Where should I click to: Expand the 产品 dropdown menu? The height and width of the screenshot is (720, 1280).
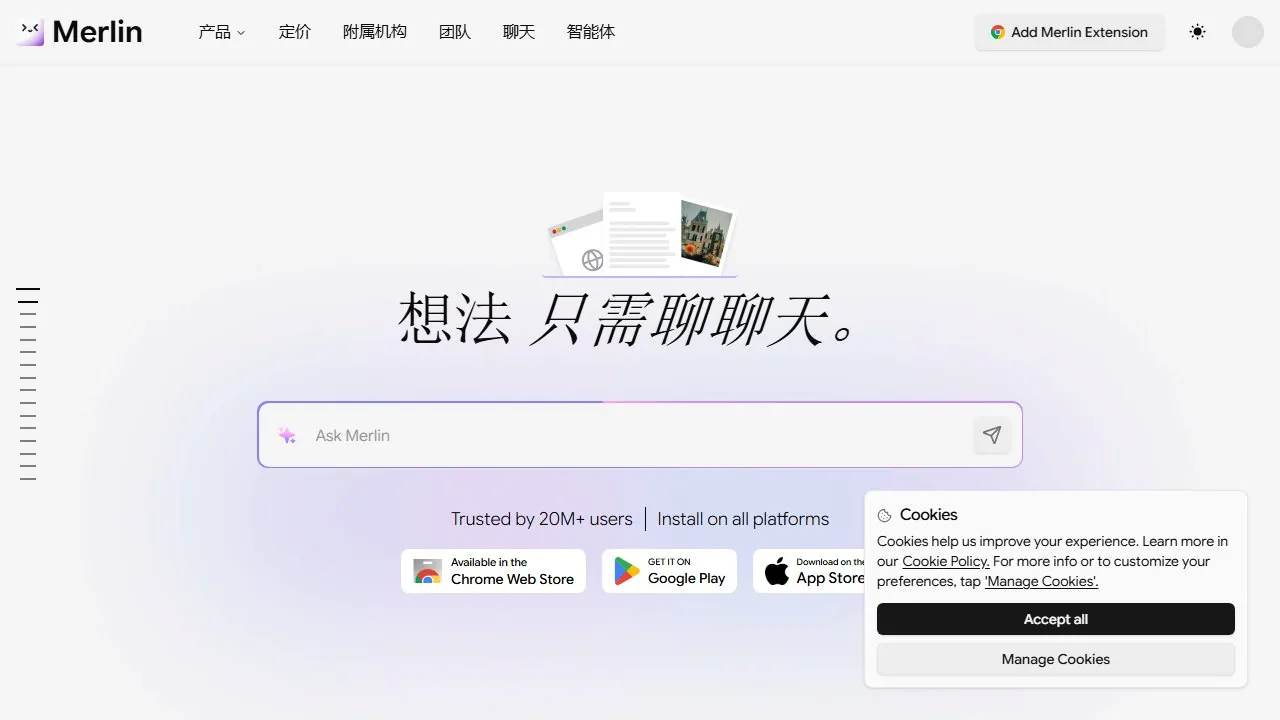[x=221, y=32]
